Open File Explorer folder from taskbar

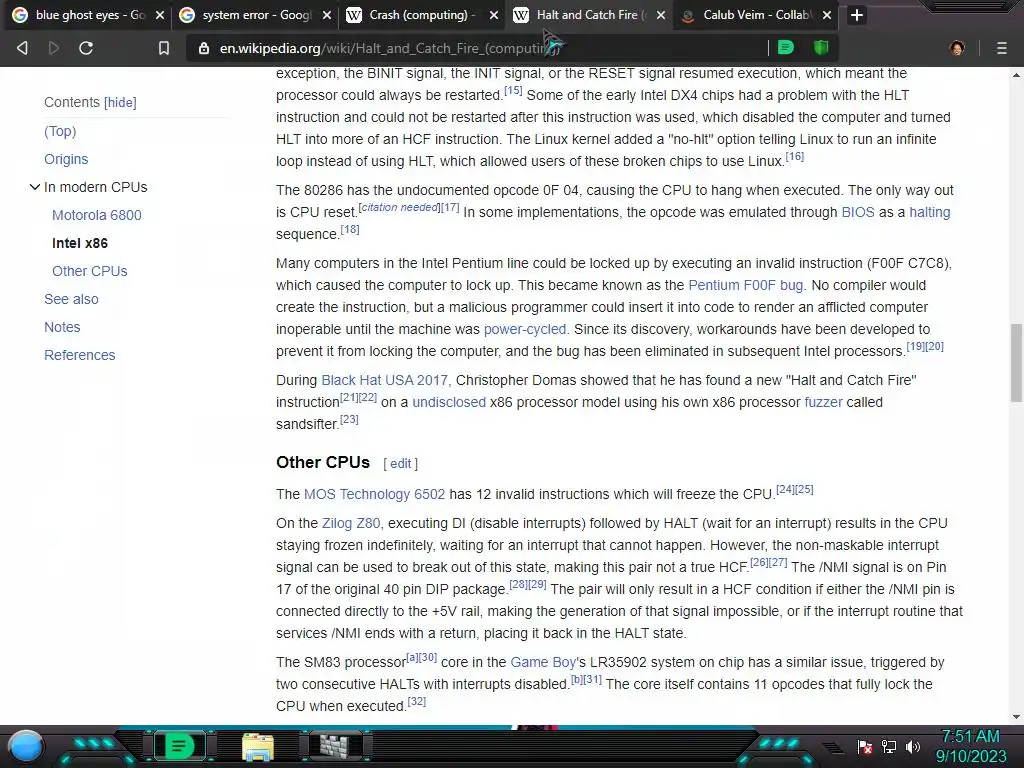click(258, 746)
